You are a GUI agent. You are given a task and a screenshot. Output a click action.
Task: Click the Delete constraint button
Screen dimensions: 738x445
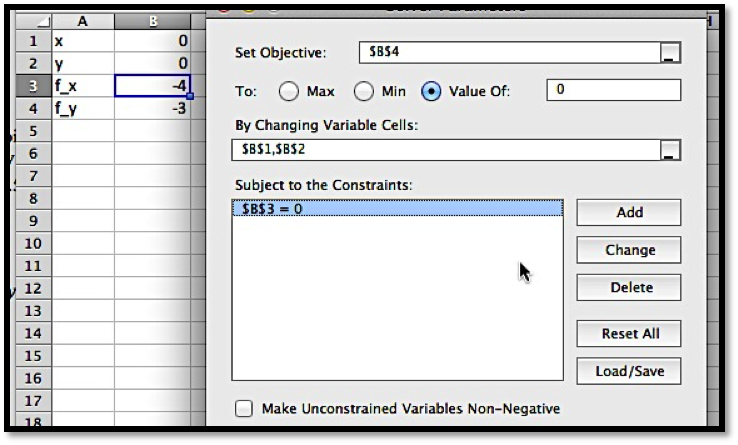coord(629,288)
